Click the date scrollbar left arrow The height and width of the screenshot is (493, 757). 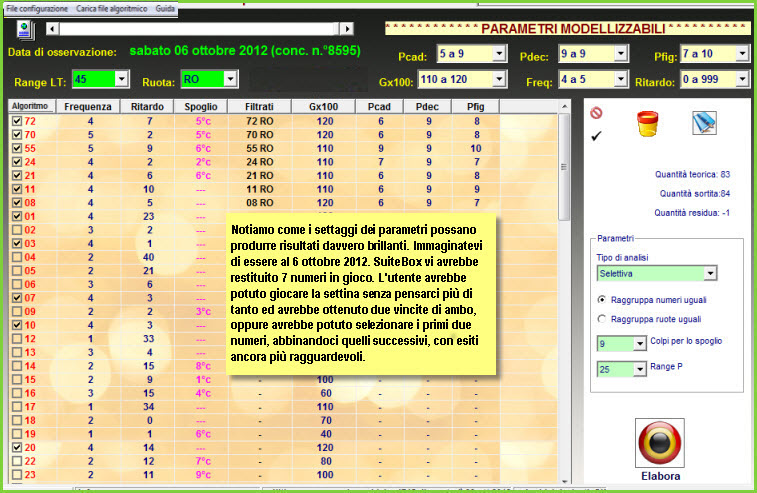tap(52, 29)
